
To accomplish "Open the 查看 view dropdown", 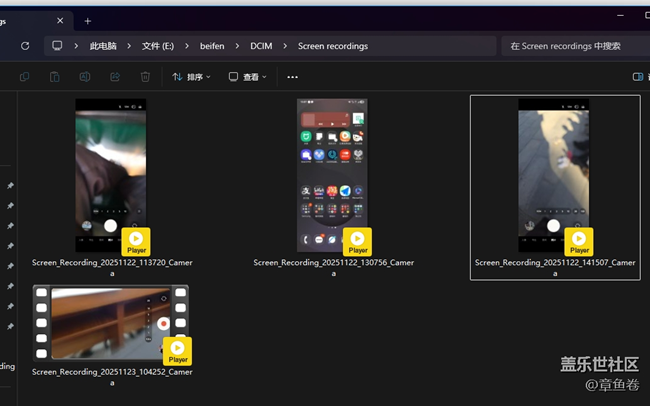I will click(248, 77).
